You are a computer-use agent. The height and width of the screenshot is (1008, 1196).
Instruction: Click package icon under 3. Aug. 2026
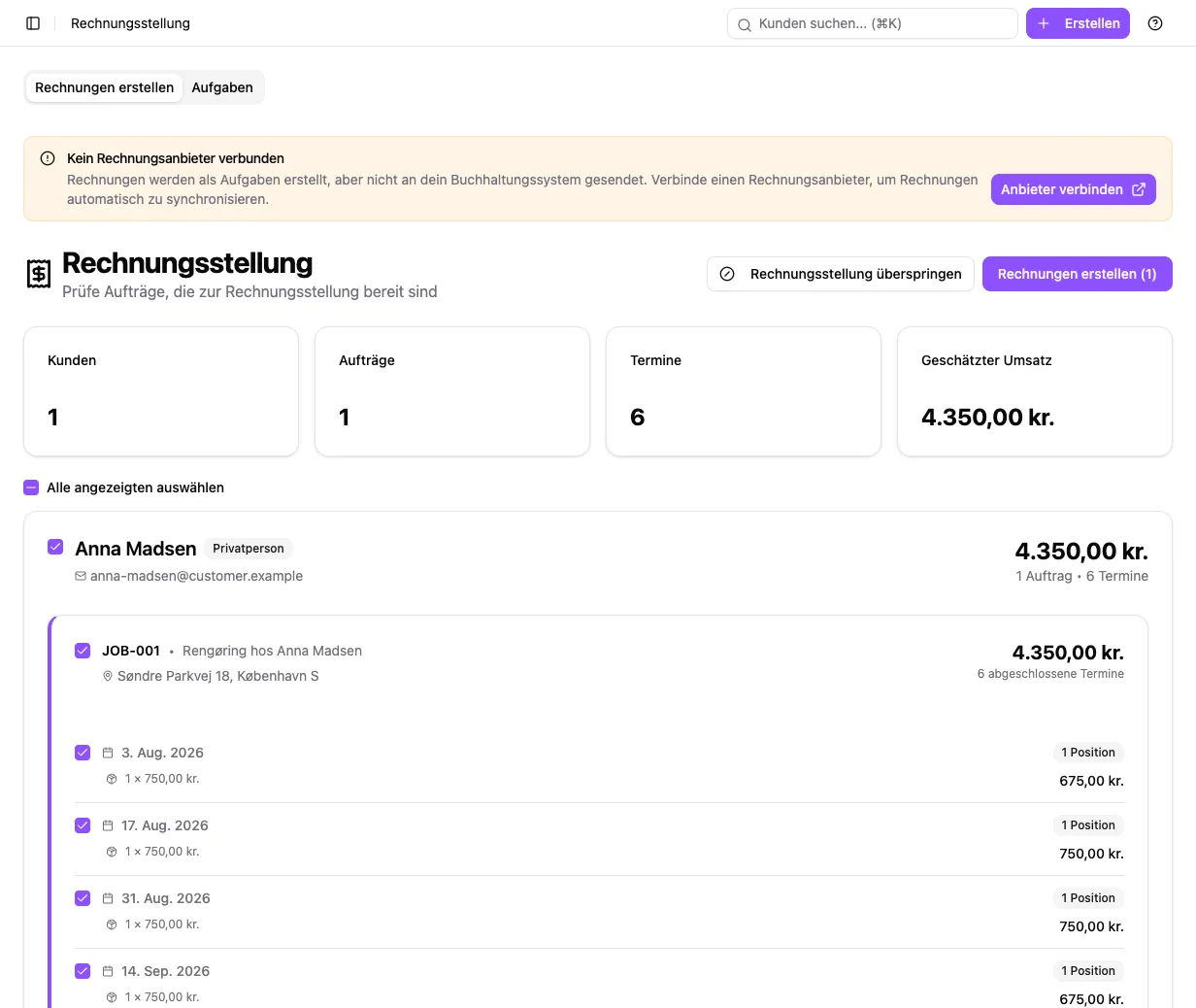[x=112, y=779]
